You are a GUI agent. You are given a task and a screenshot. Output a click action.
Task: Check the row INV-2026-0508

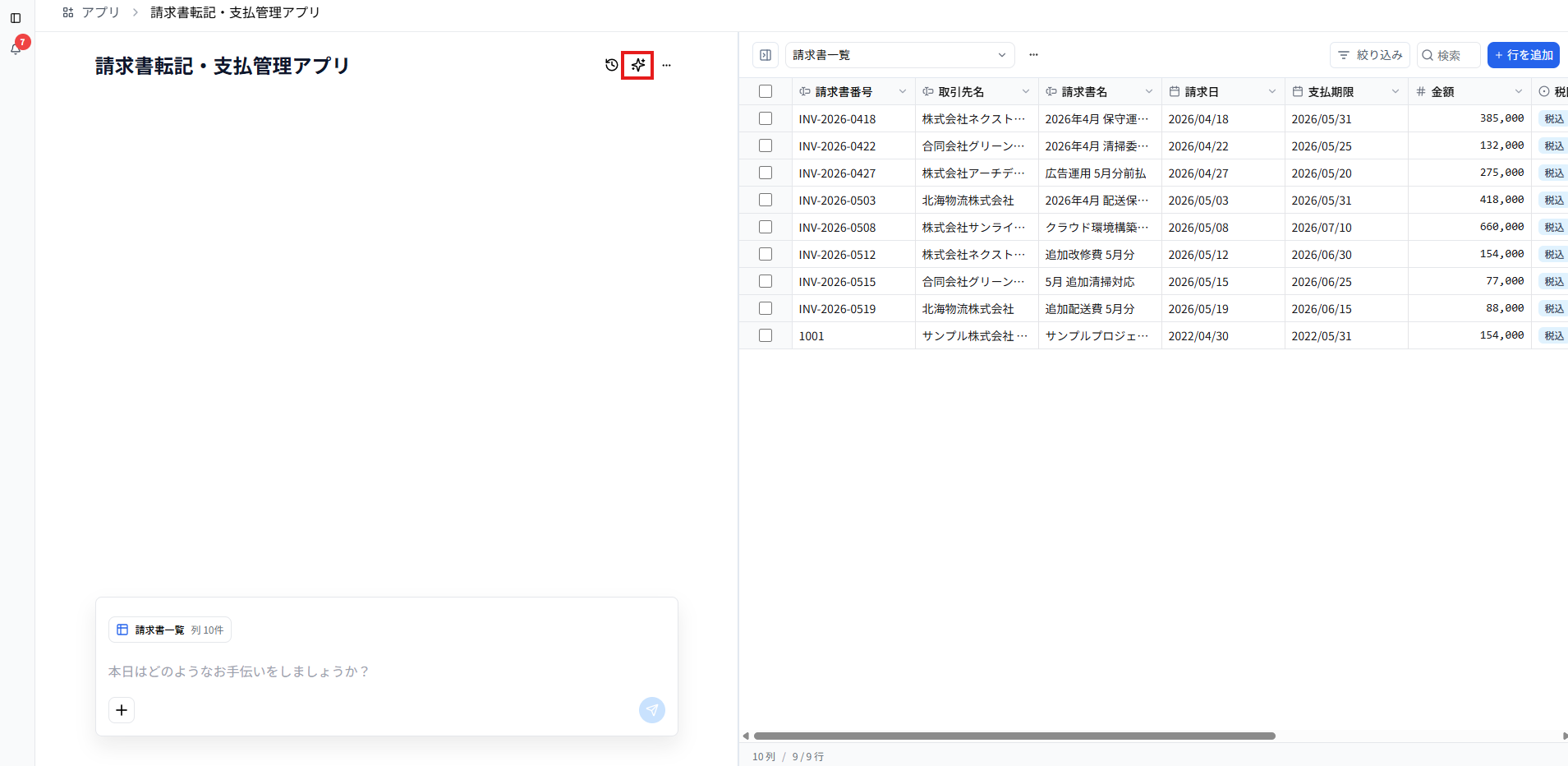(x=766, y=227)
